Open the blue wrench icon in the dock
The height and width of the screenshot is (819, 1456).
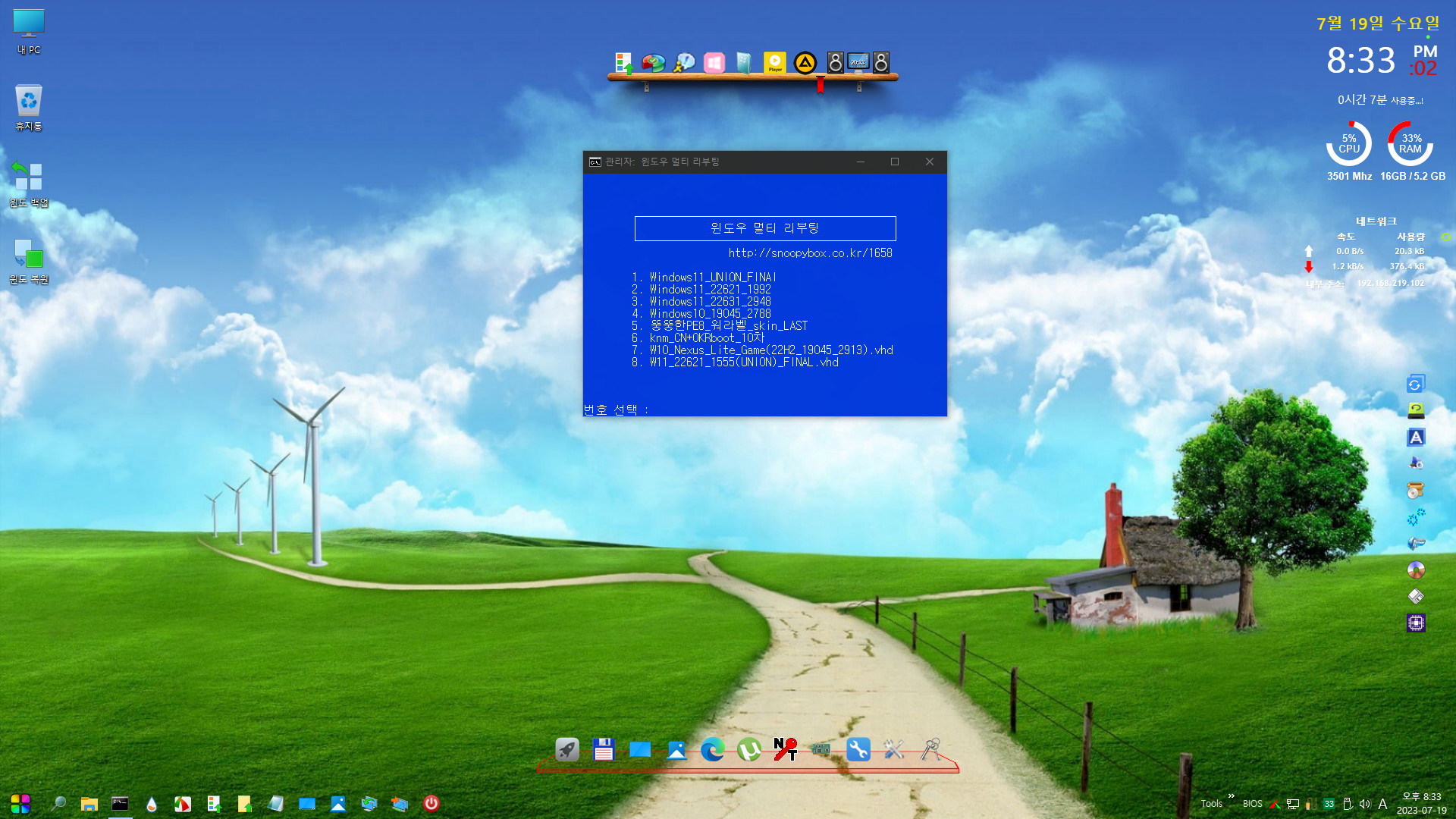[858, 750]
